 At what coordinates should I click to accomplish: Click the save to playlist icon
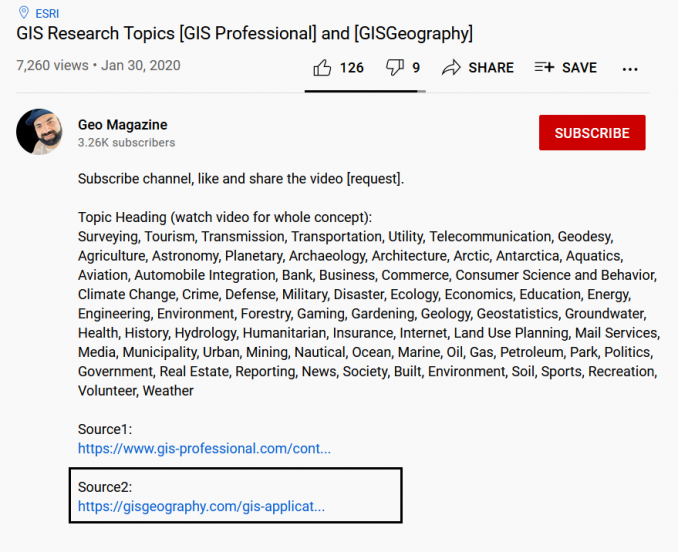[544, 67]
